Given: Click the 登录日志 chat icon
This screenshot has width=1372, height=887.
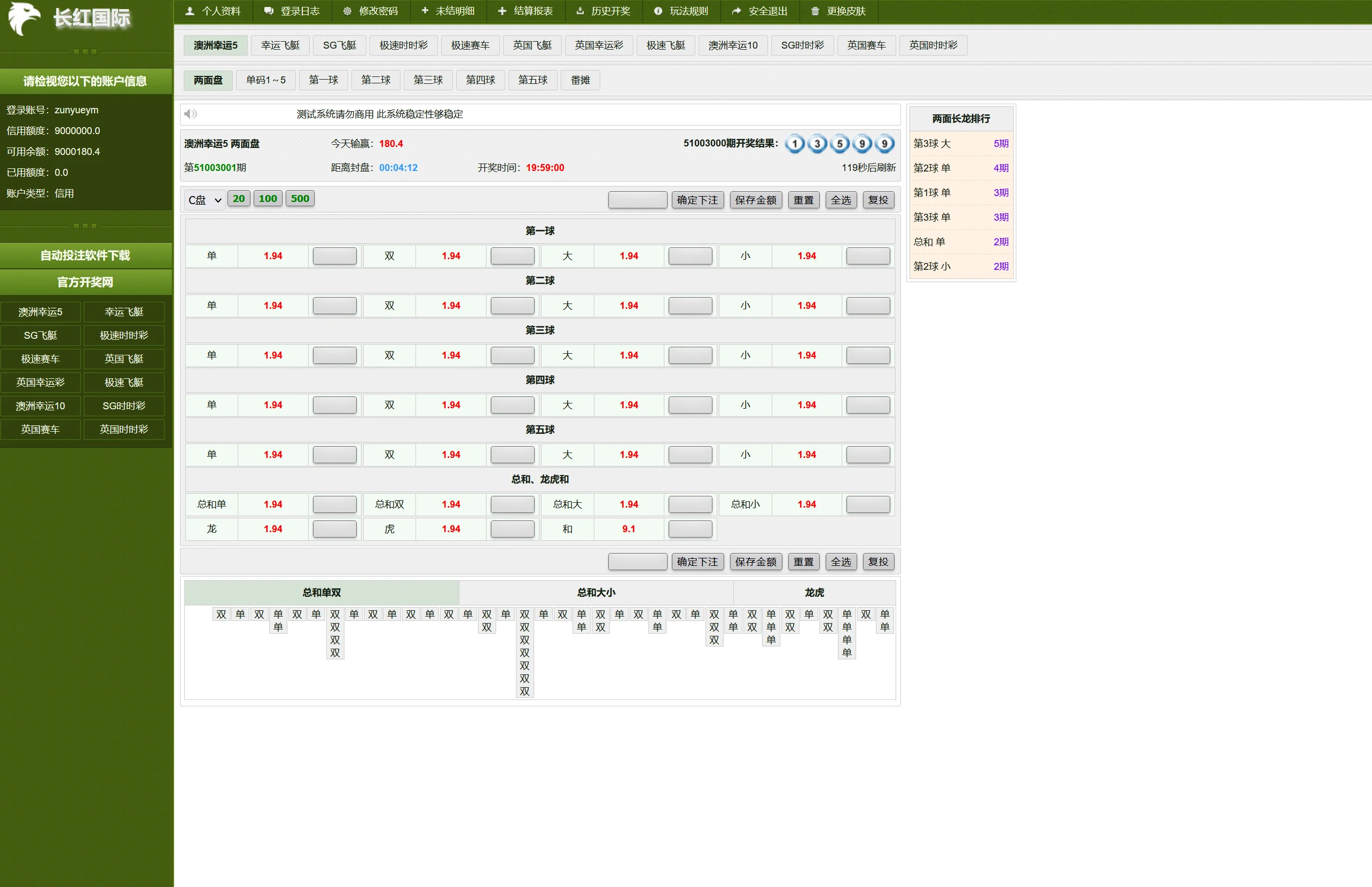Looking at the screenshot, I should point(268,11).
